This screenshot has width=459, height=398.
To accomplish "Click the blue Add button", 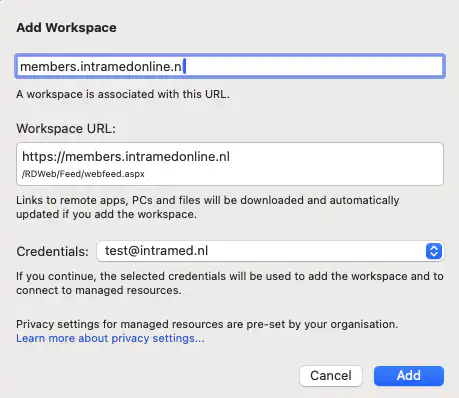I will pyautogui.click(x=409, y=376).
